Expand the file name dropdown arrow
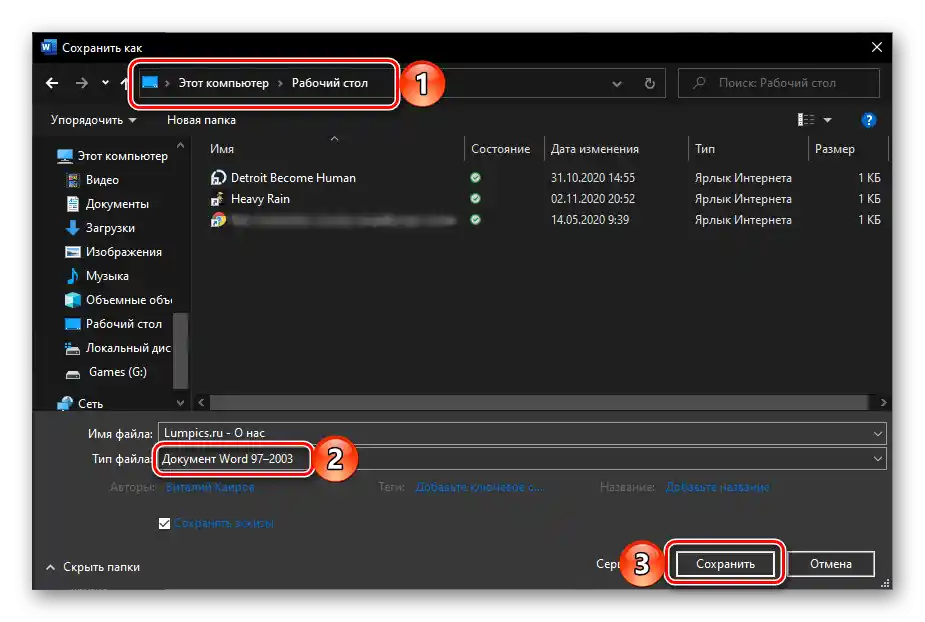Image resolution: width=925 pixels, height=622 pixels. tap(878, 434)
